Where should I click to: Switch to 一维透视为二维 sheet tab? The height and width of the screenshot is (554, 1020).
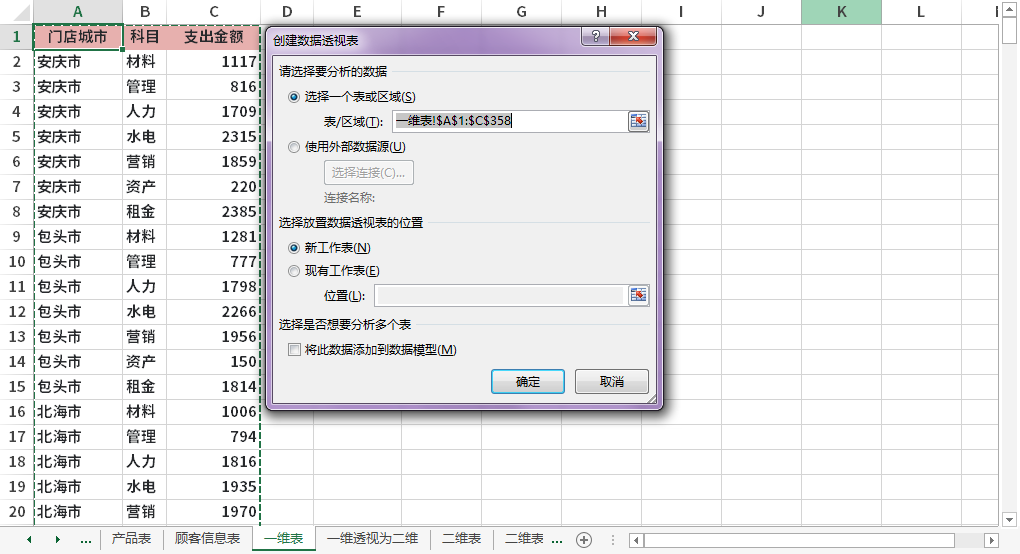pos(372,539)
